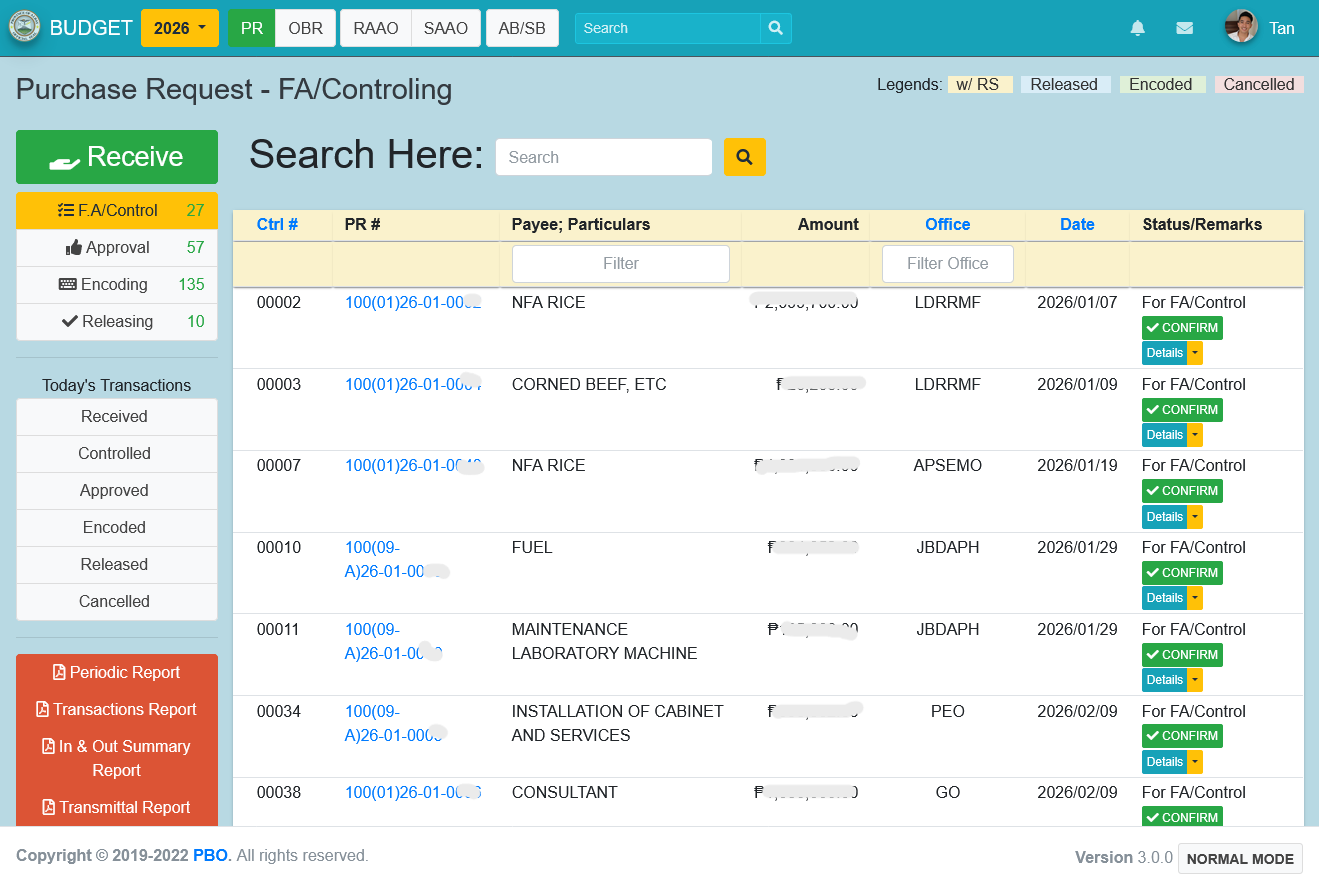Click yellow search button beside Search Here
The width and height of the screenshot is (1319, 890).
tap(744, 157)
